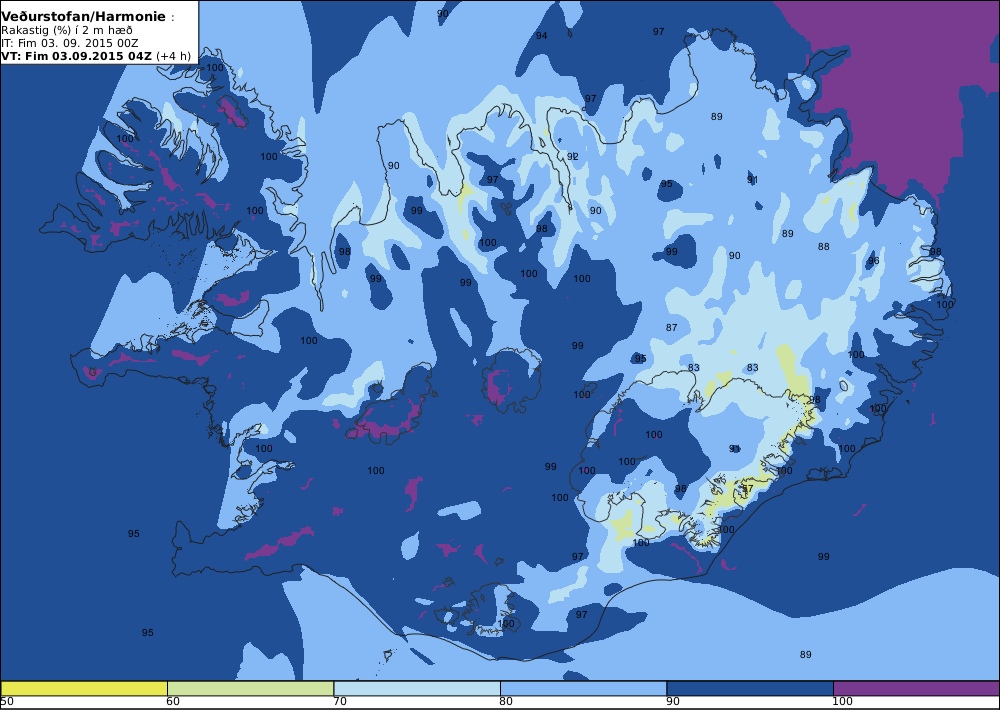Click the legend label '70'

point(340,702)
